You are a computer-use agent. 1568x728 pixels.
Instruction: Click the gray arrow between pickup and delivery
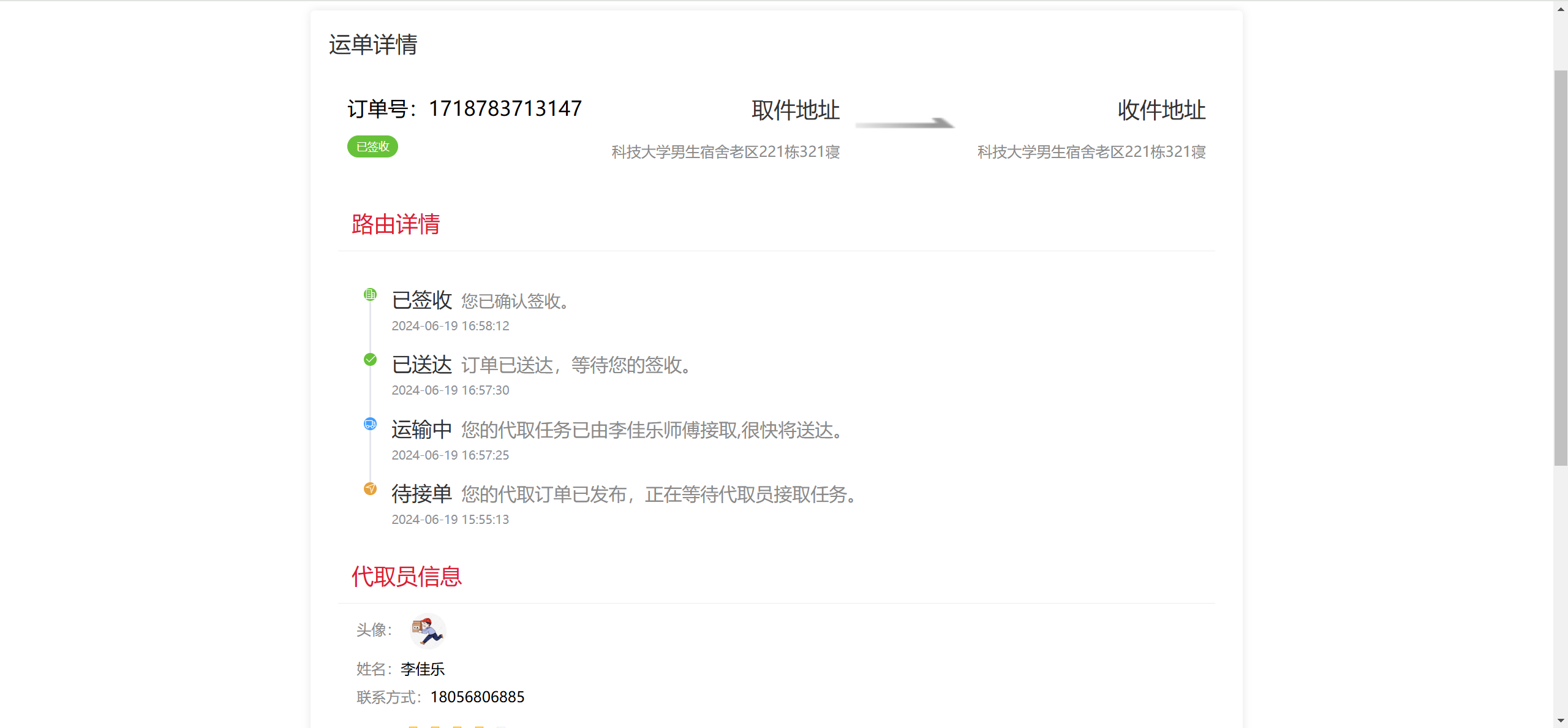point(905,124)
